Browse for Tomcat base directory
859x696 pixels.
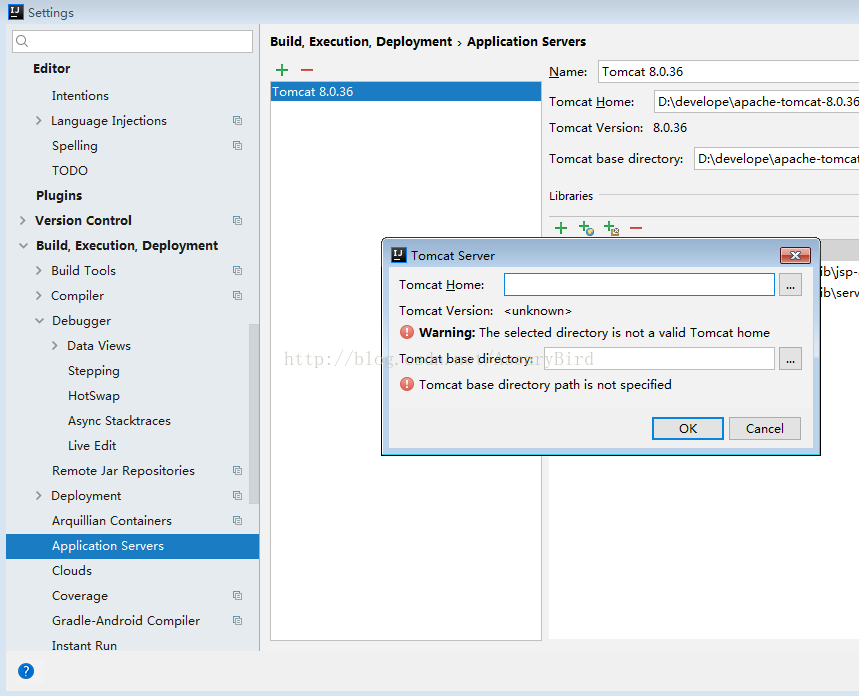point(790,359)
